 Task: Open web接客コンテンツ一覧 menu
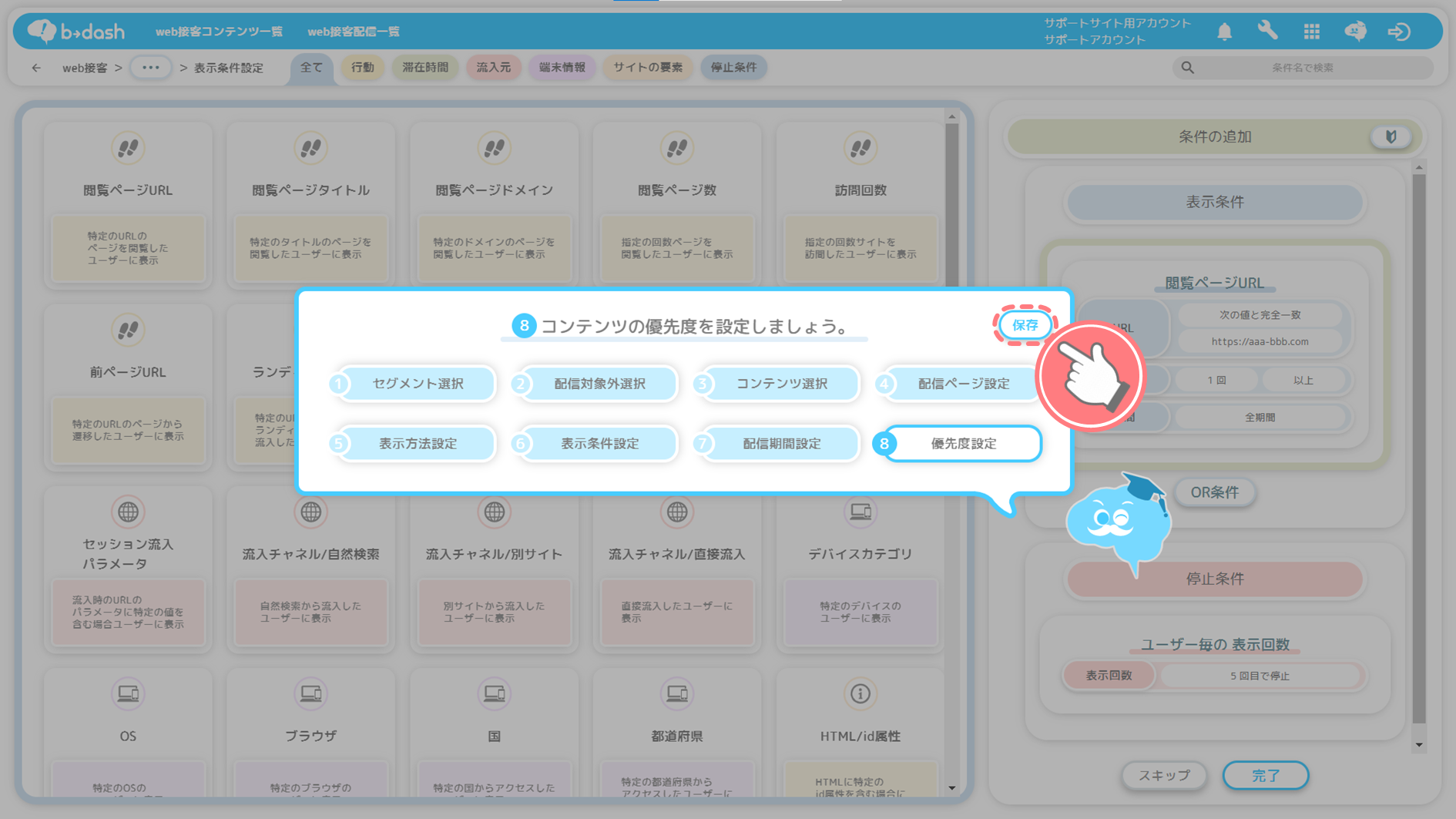tap(219, 32)
